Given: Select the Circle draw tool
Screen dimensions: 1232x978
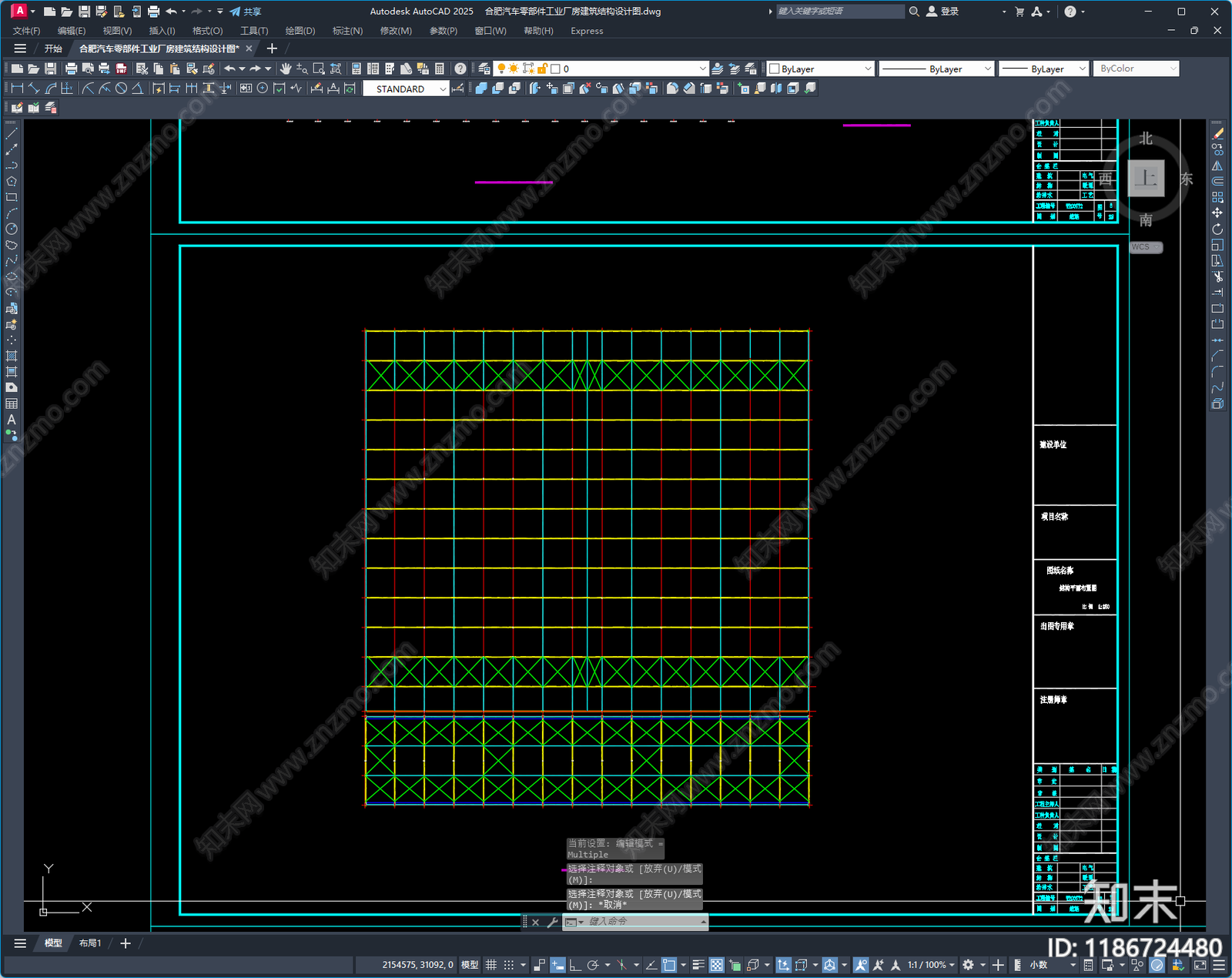Looking at the screenshot, I should point(12,229).
